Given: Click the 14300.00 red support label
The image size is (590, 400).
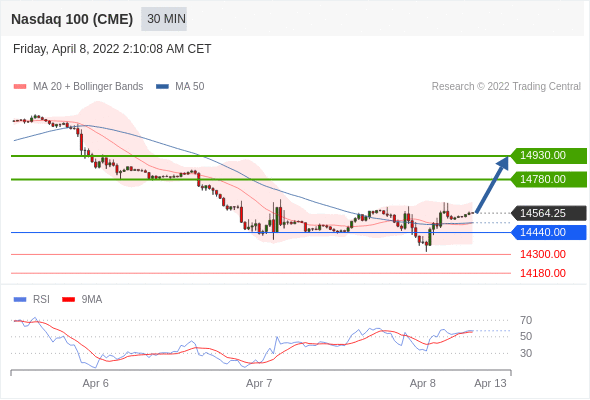Looking at the screenshot, I should [x=543, y=254].
